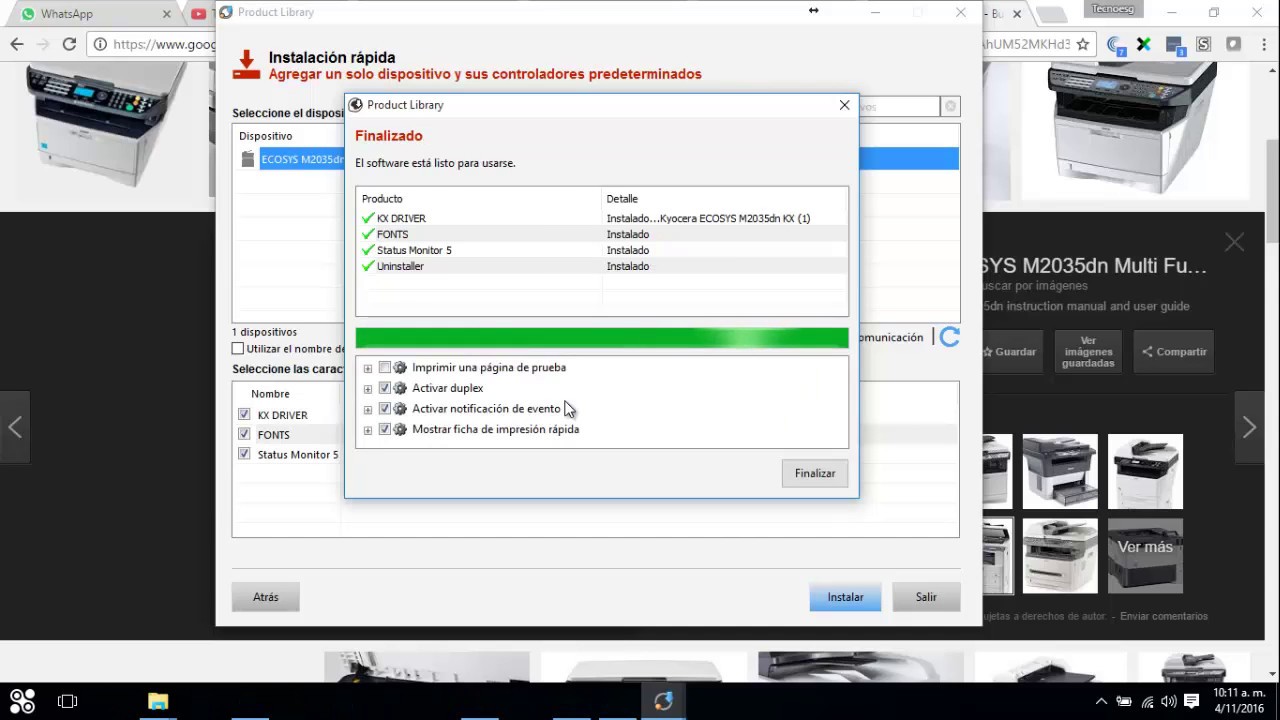Viewport: 1280px width, 720px height.
Task: Open the Windows Start menu
Action: (22, 701)
